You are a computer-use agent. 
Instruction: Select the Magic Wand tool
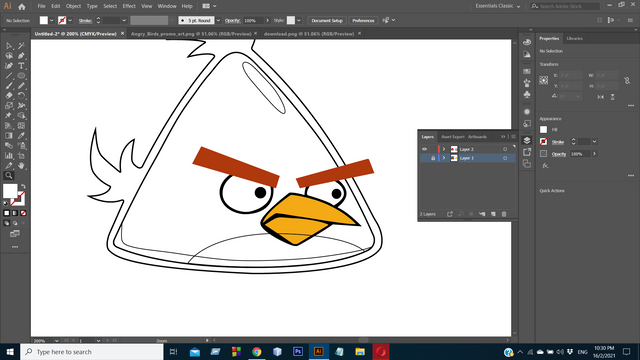coord(21,46)
